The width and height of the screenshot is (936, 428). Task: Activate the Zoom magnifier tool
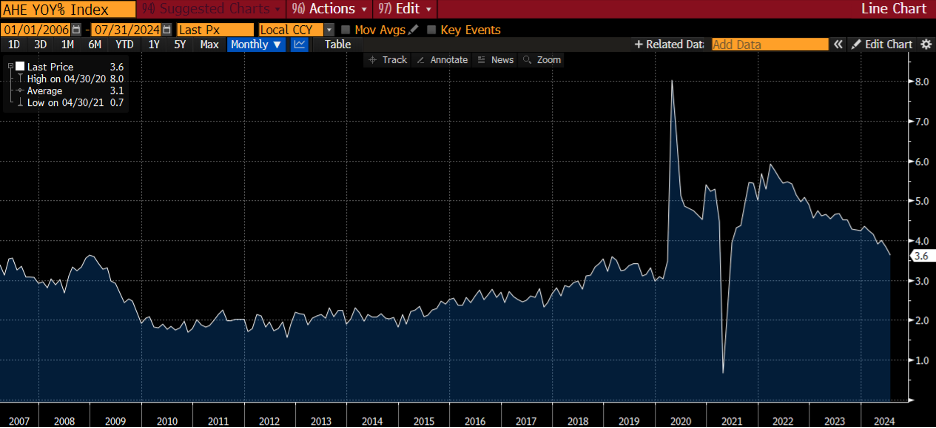point(542,60)
